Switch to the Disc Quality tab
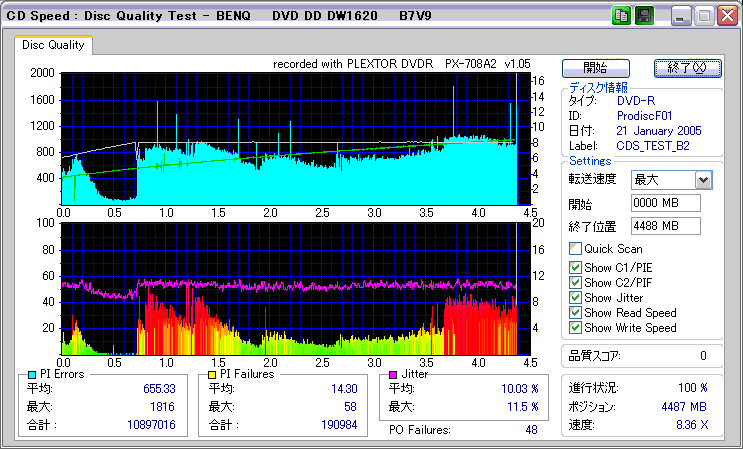The width and height of the screenshot is (743, 449). pyautogui.click(x=54, y=45)
